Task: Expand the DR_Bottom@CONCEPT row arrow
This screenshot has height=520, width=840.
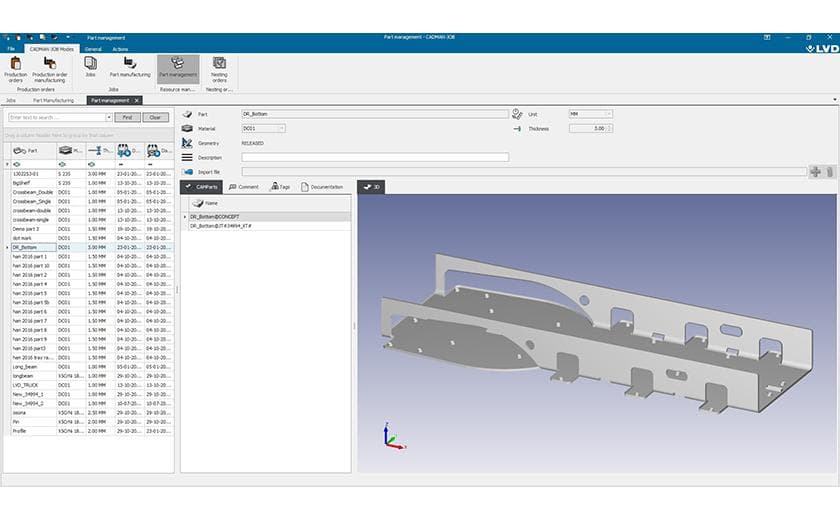Action: pyautogui.click(x=185, y=217)
